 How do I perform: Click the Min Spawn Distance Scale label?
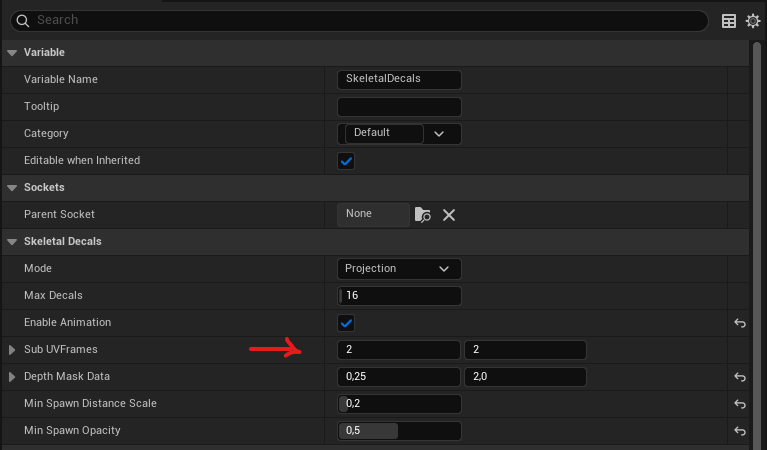coord(90,403)
